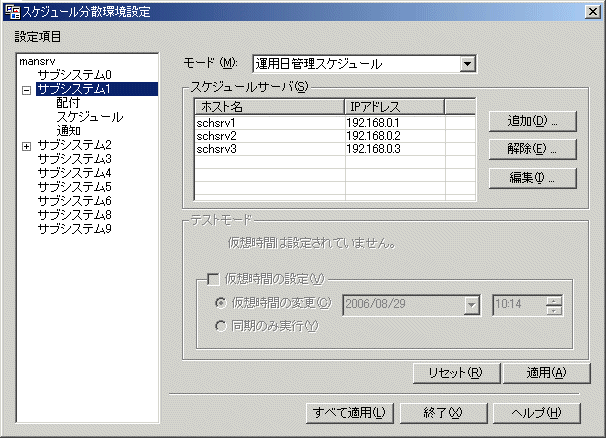Click IP address 192.168.0.3 cell
Screen dimensions: 606x438
[395, 149]
